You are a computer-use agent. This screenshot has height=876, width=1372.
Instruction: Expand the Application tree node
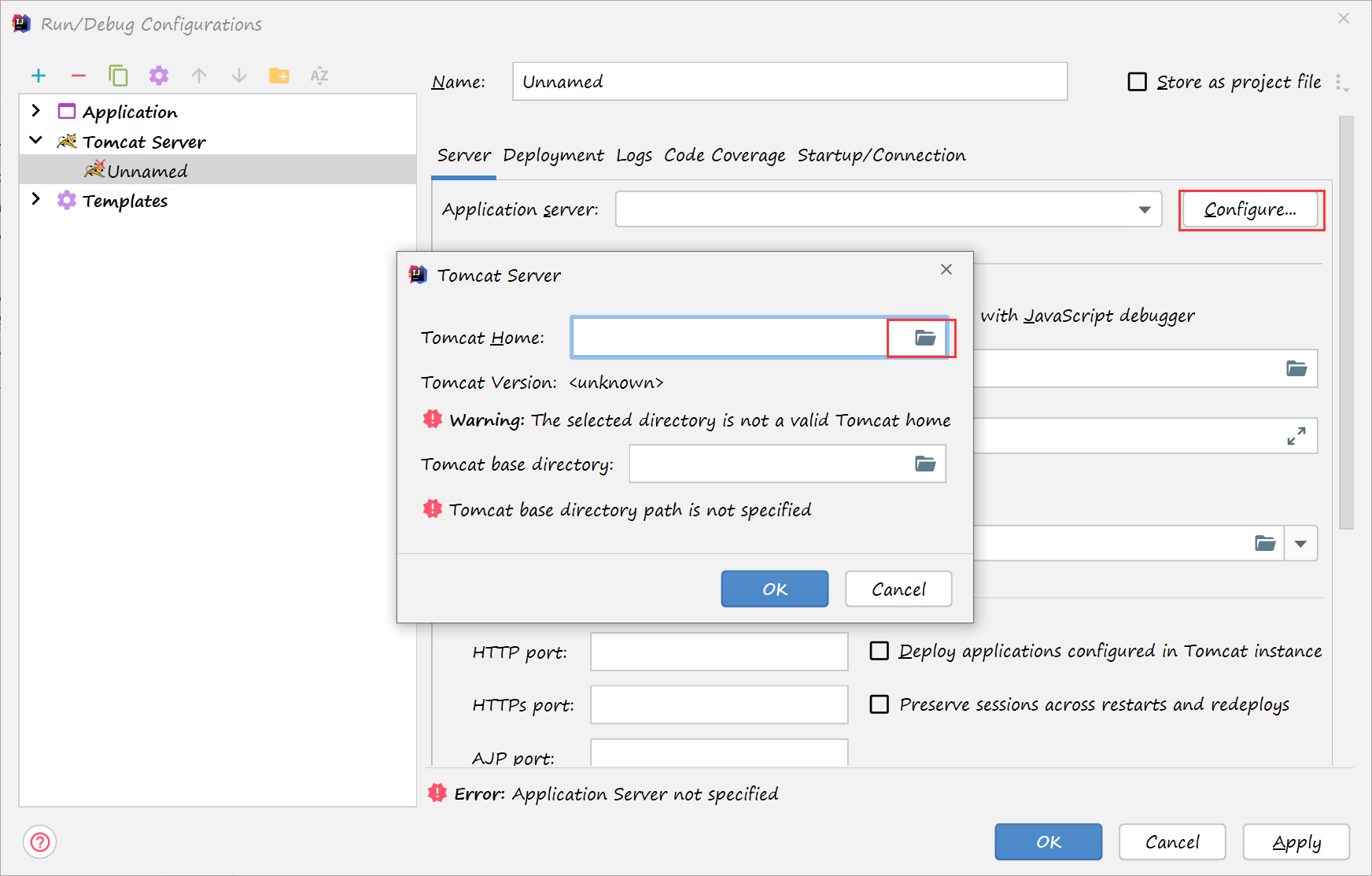pyautogui.click(x=35, y=111)
